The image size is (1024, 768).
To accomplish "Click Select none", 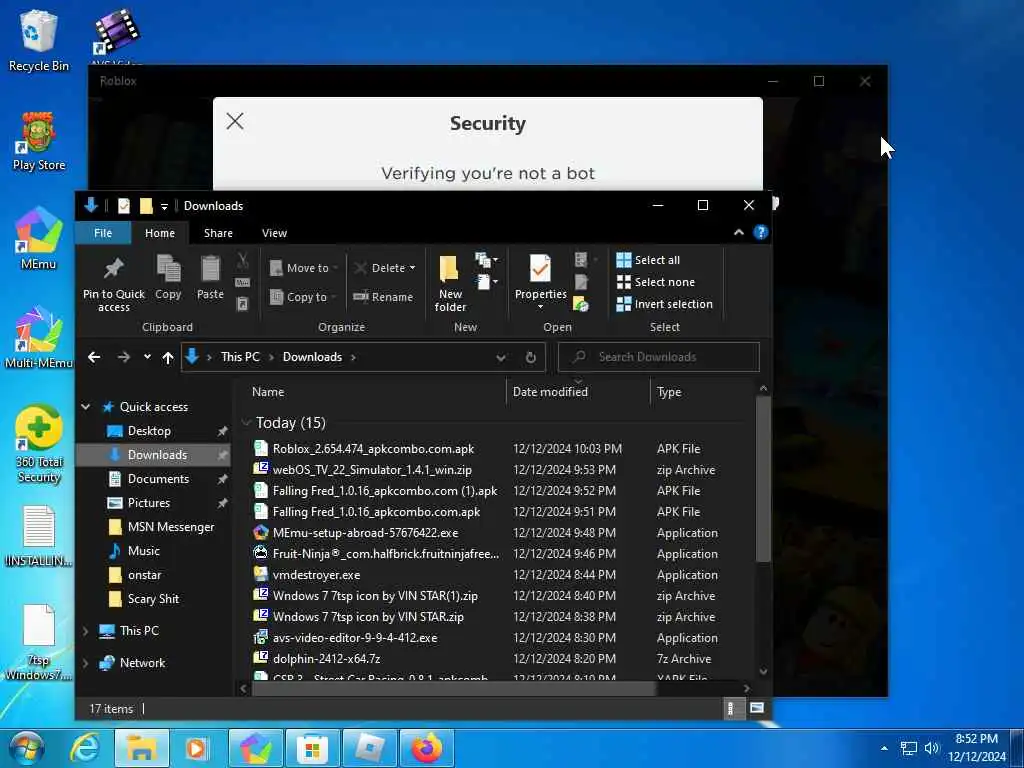I will coord(656,282).
